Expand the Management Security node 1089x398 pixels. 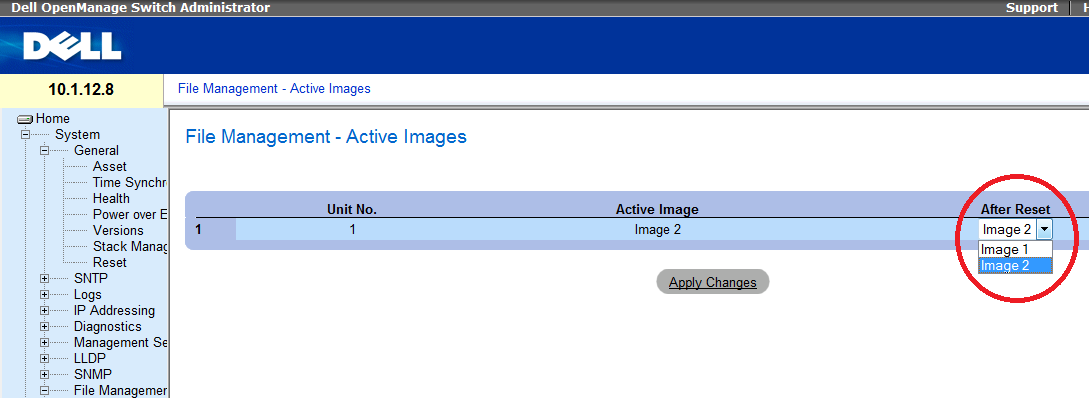coord(44,342)
